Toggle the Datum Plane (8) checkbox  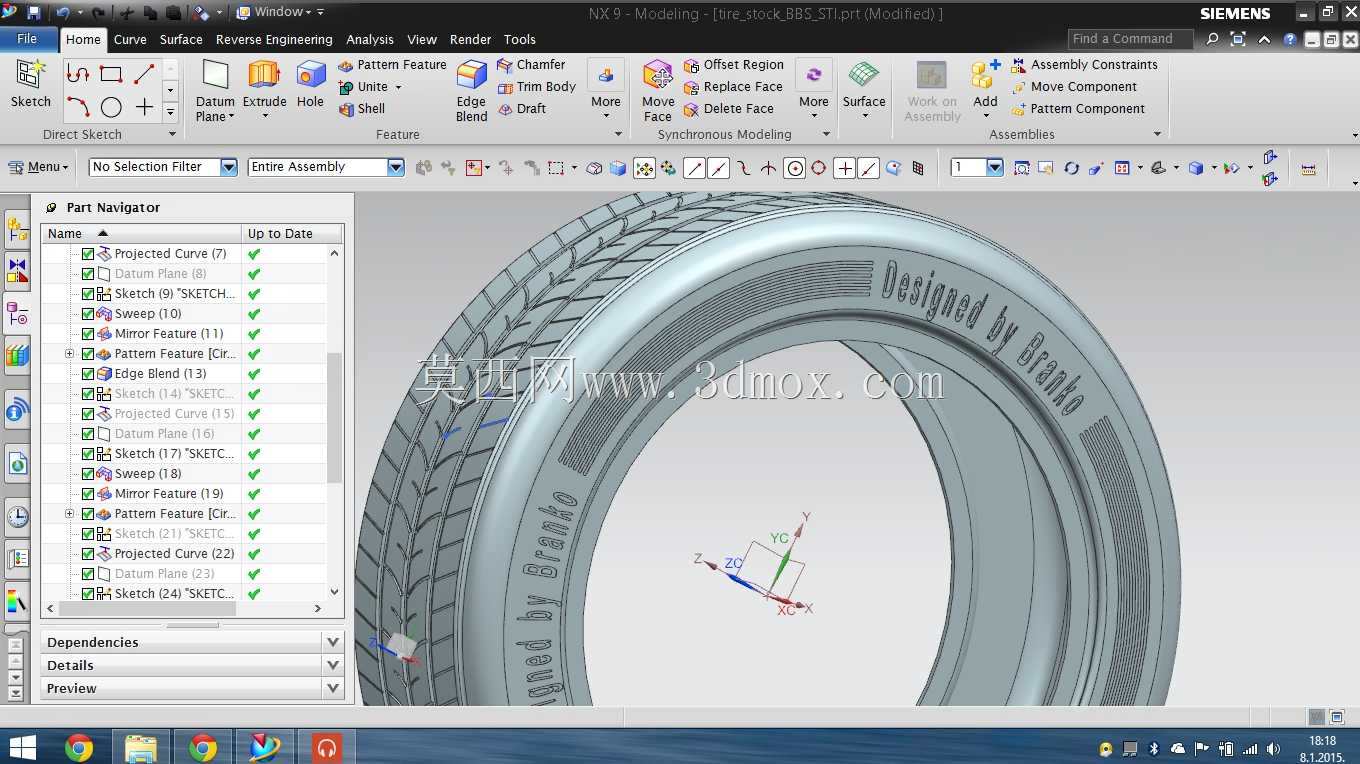[x=88, y=274]
